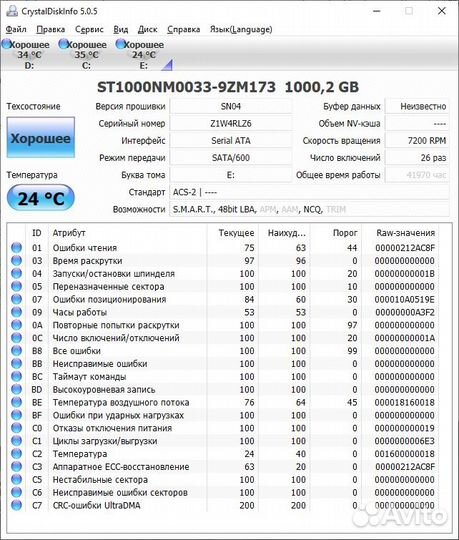The height and width of the screenshot is (540, 459).
Task: Select the Часы работы attribute text
Action: point(80,312)
